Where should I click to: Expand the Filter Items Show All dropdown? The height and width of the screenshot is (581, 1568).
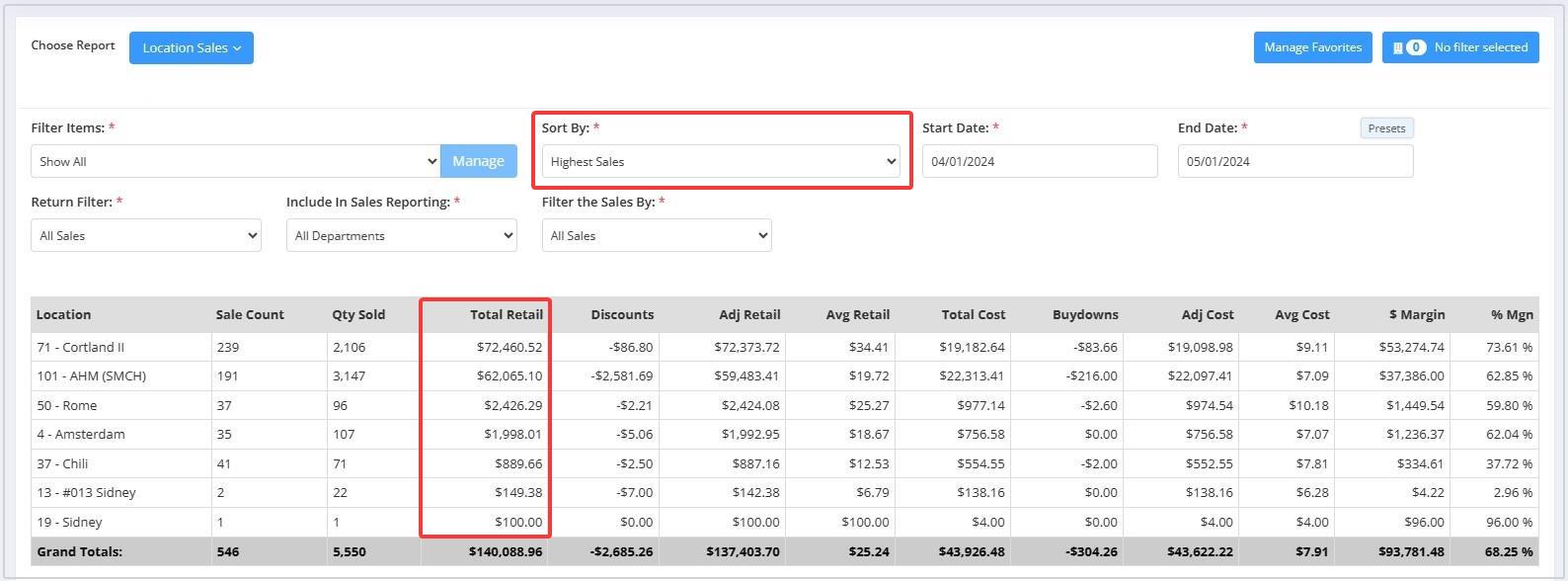point(235,161)
